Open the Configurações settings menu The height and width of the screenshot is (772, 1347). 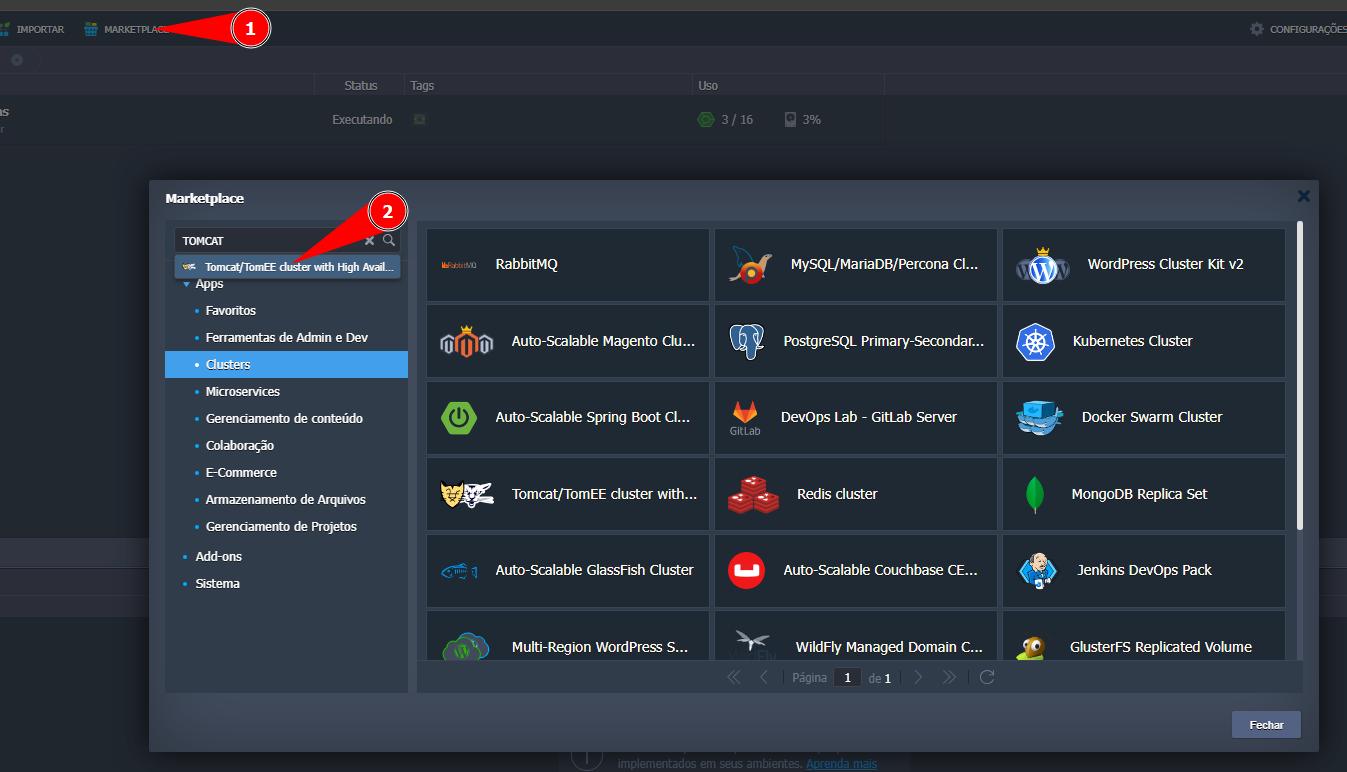pyautogui.click(x=1299, y=30)
